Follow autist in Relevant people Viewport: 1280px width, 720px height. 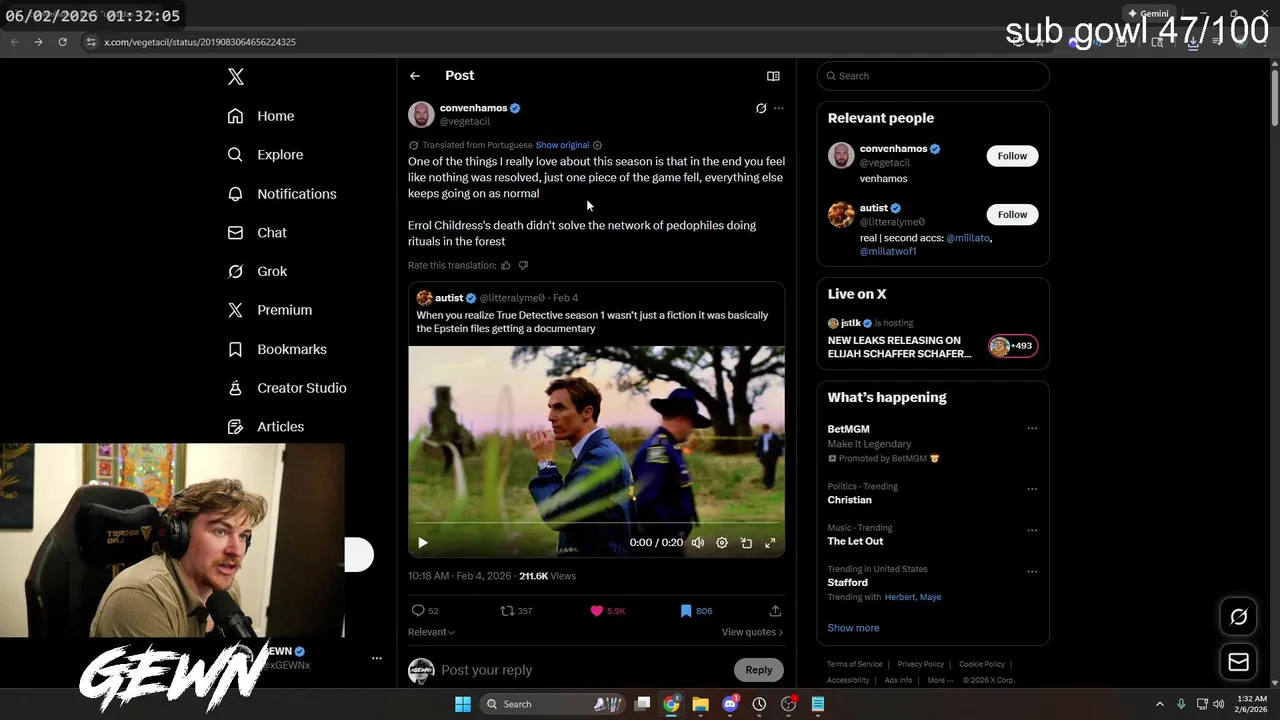coord(1012,215)
